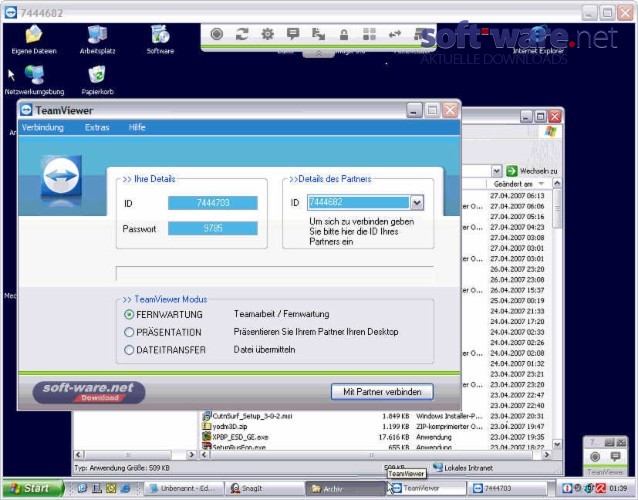Open the gear settings icon in remote toolbar

click(x=267, y=34)
